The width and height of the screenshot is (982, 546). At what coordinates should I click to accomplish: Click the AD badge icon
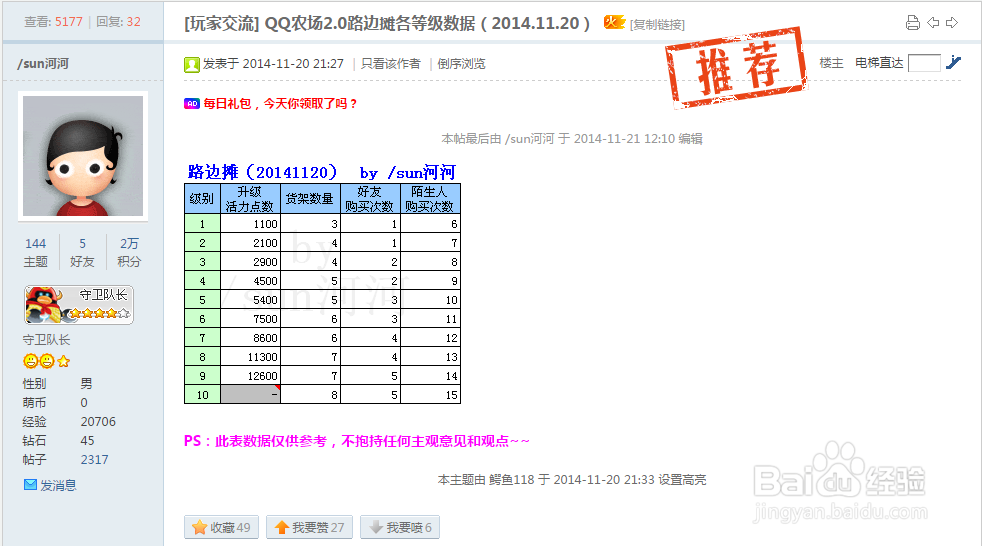coord(192,103)
